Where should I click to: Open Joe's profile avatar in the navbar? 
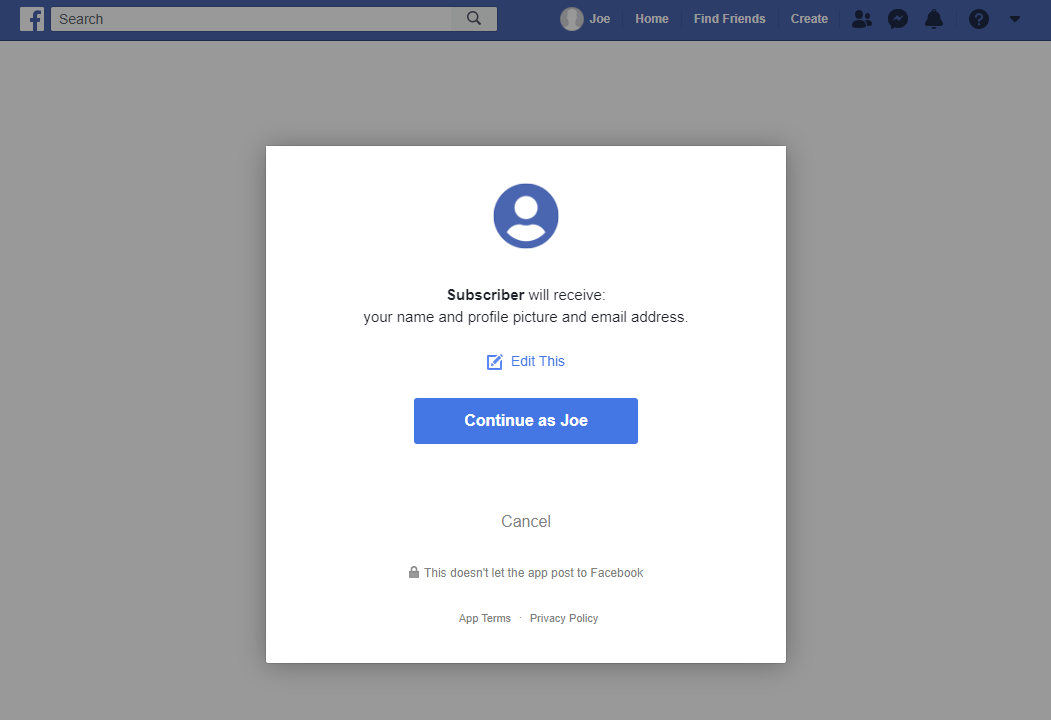point(572,19)
